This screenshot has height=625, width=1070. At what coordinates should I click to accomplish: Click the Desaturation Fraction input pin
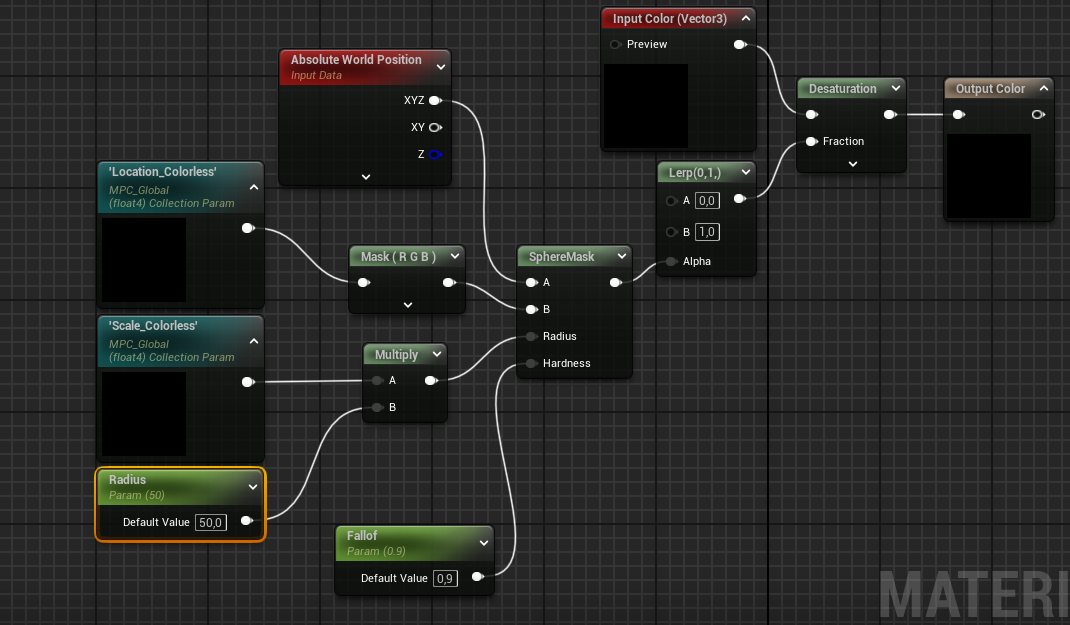(x=812, y=141)
